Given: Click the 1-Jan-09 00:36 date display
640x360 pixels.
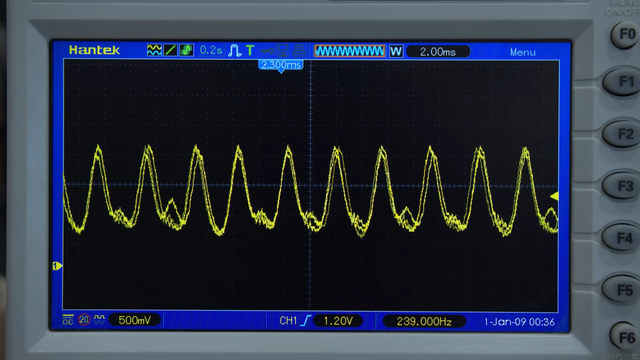Looking at the screenshot, I should 519,322.
